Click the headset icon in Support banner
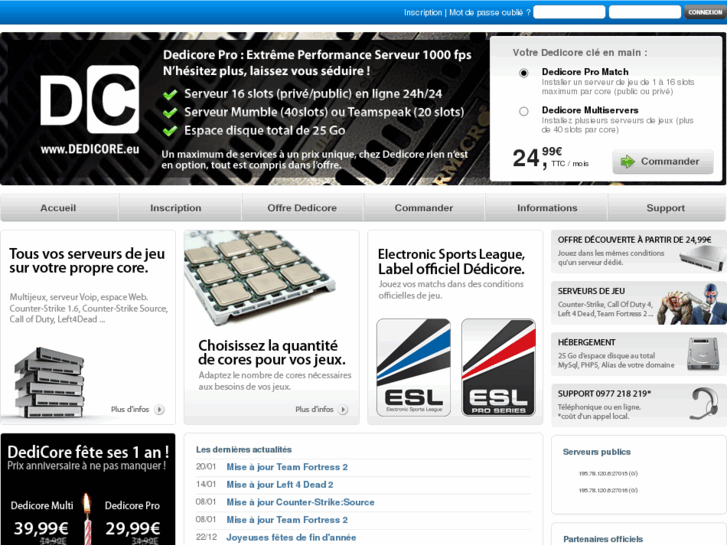 (x=703, y=404)
